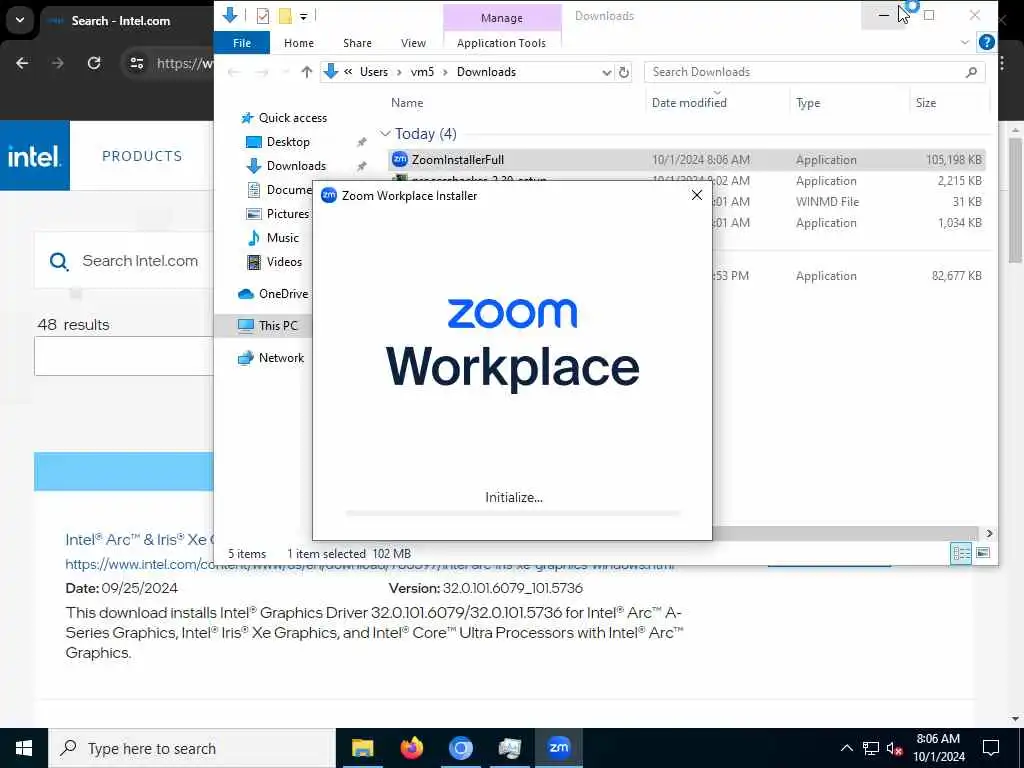Open the notification center icon

coord(991,748)
